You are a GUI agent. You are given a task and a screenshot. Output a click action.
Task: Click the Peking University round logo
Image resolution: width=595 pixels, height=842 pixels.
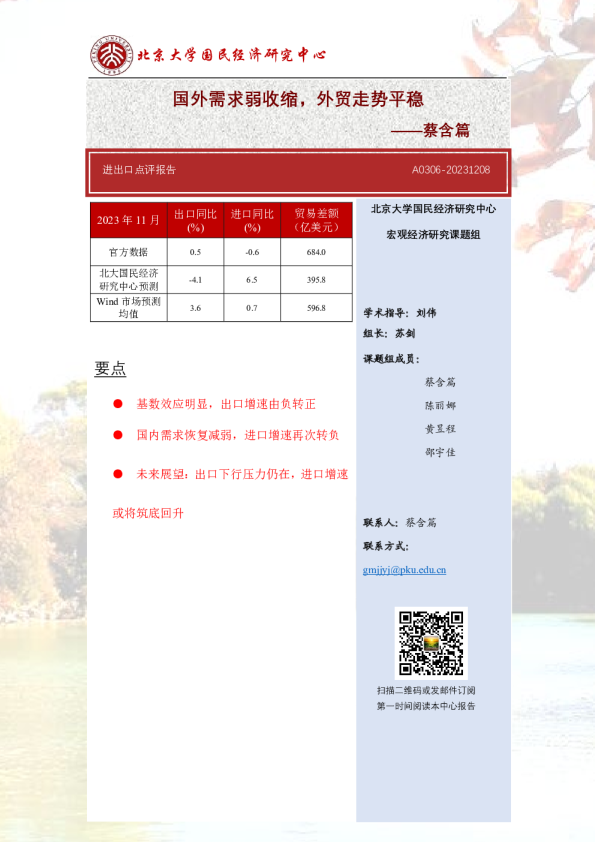click(x=112, y=55)
